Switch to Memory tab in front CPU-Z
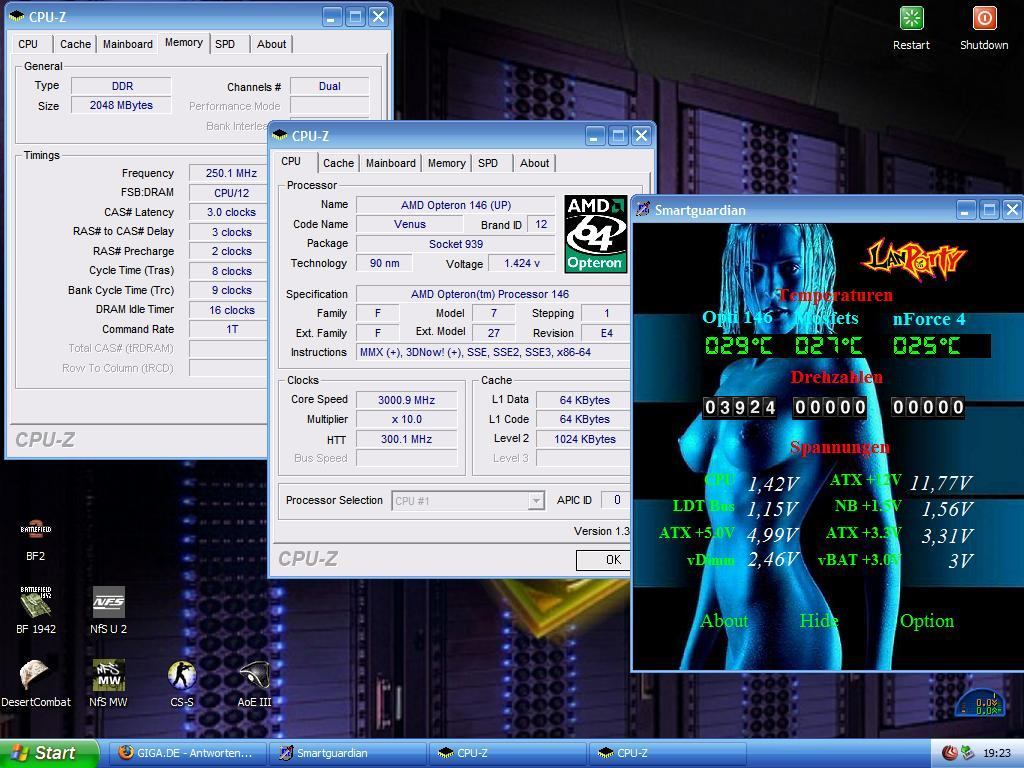Image resolution: width=1024 pixels, height=768 pixels. (447, 163)
